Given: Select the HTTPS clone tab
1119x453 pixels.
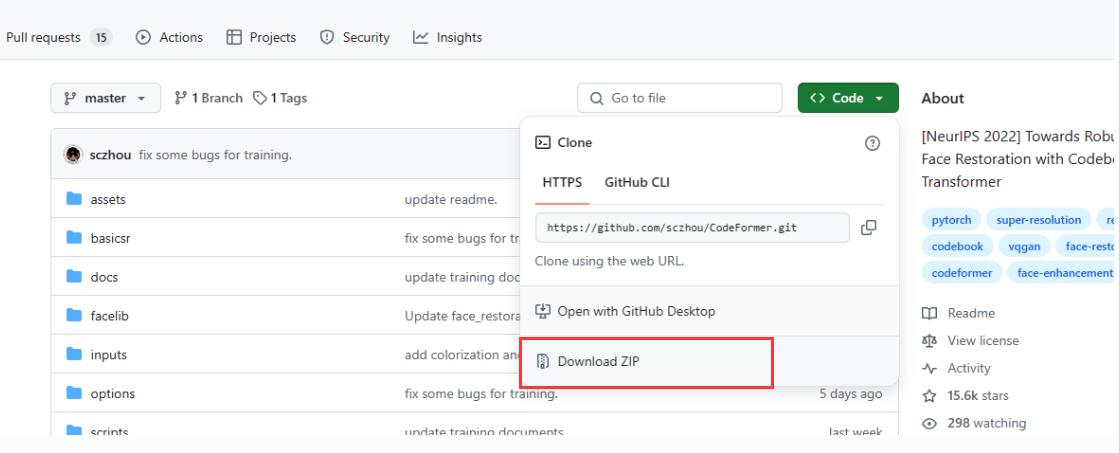Looking at the screenshot, I should [x=562, y=183].
